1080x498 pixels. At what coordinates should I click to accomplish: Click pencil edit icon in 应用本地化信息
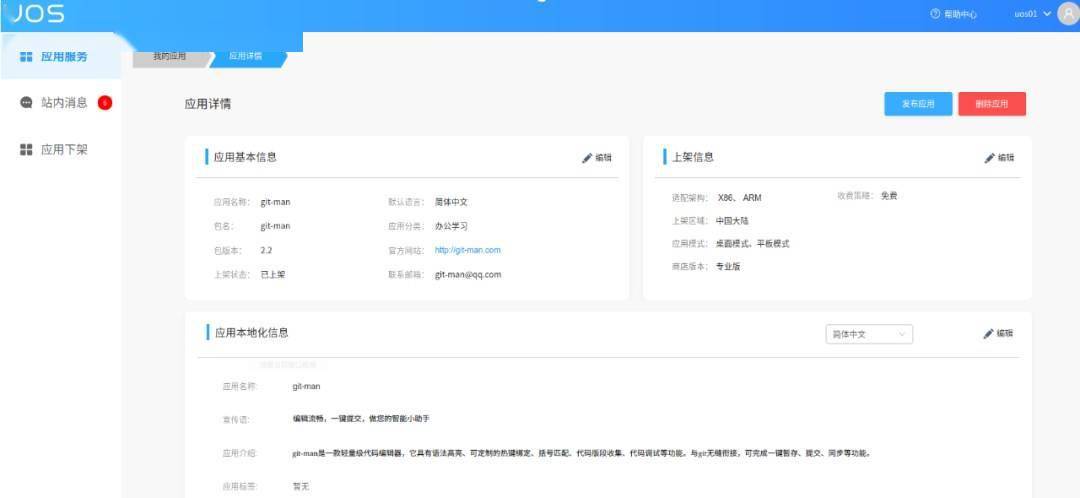click(989, 334)
